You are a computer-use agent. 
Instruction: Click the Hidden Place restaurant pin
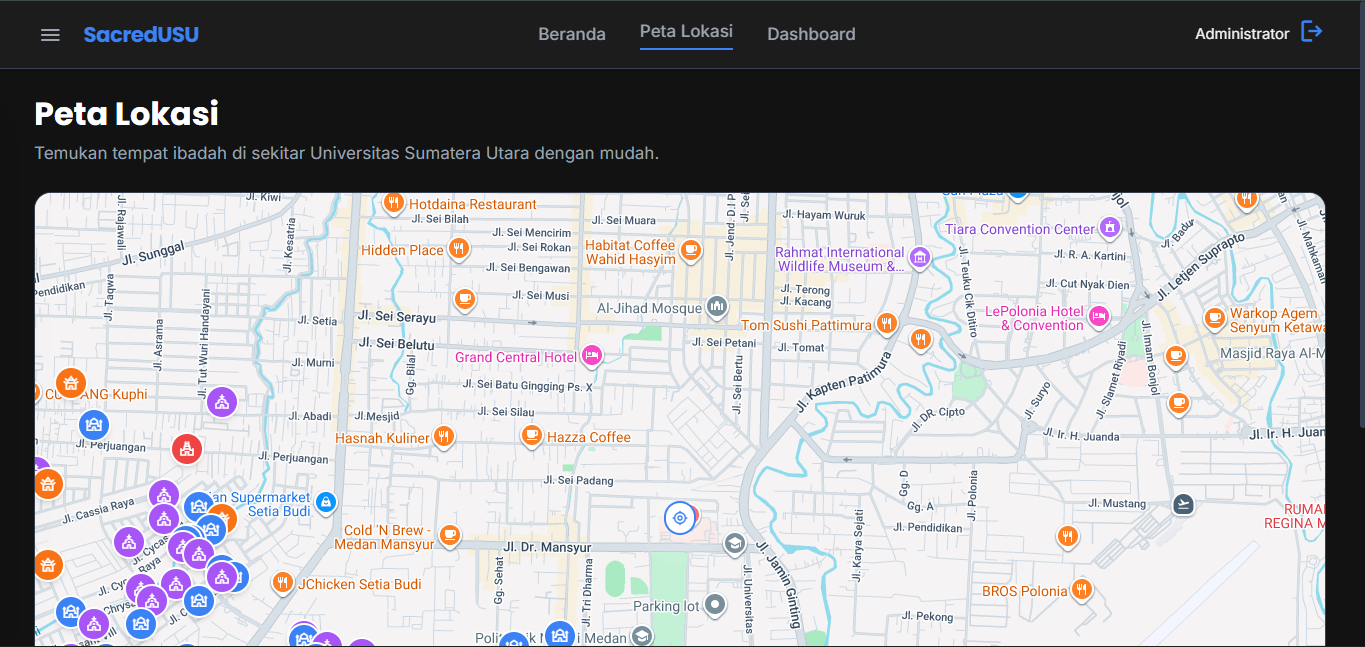tap(459, 248)
